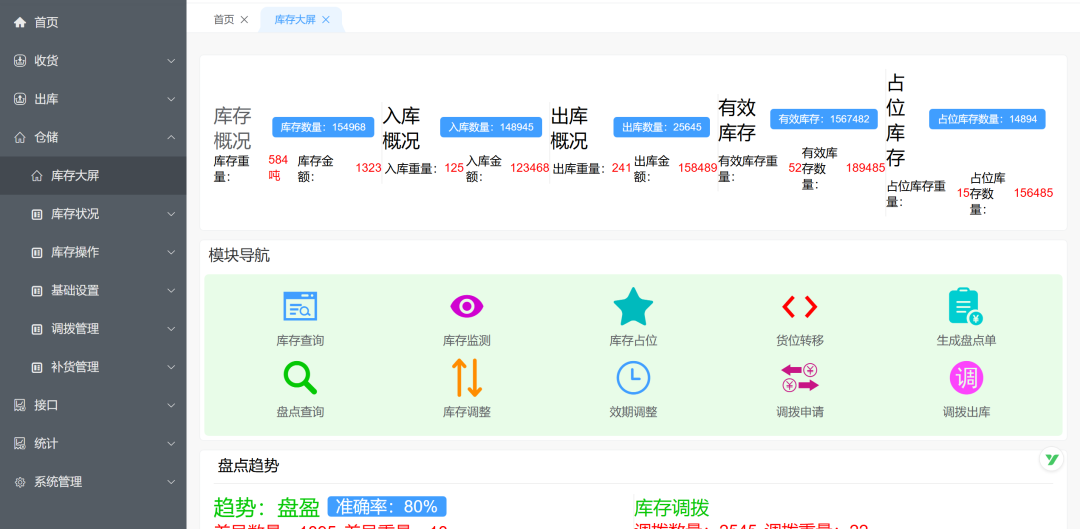Expand 库存状况 submenu
This screenshot has width=1080, height=529.
coord(102,214)
